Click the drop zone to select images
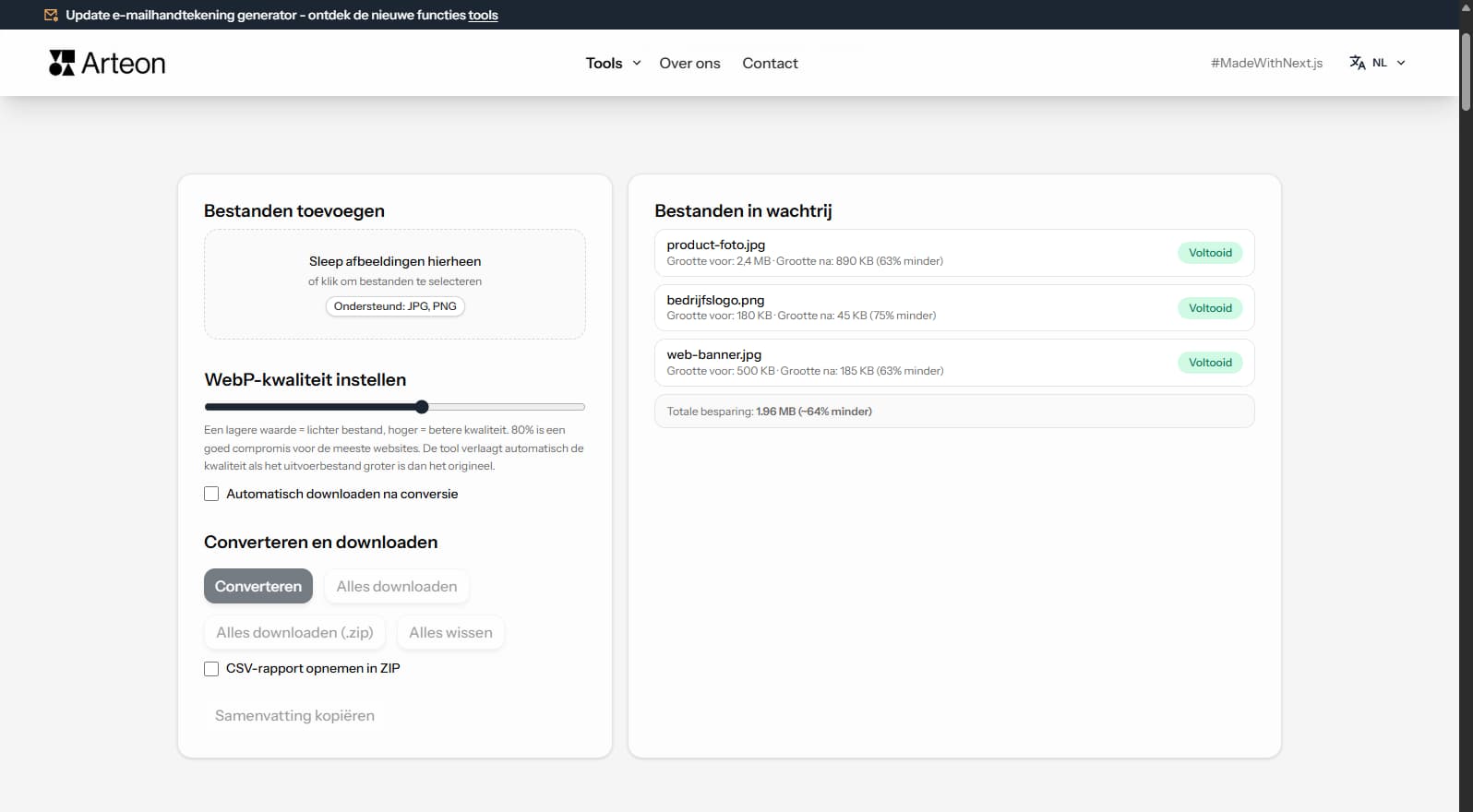The width and height of the screenshot is (1473, 812). (x=394, y=283)
